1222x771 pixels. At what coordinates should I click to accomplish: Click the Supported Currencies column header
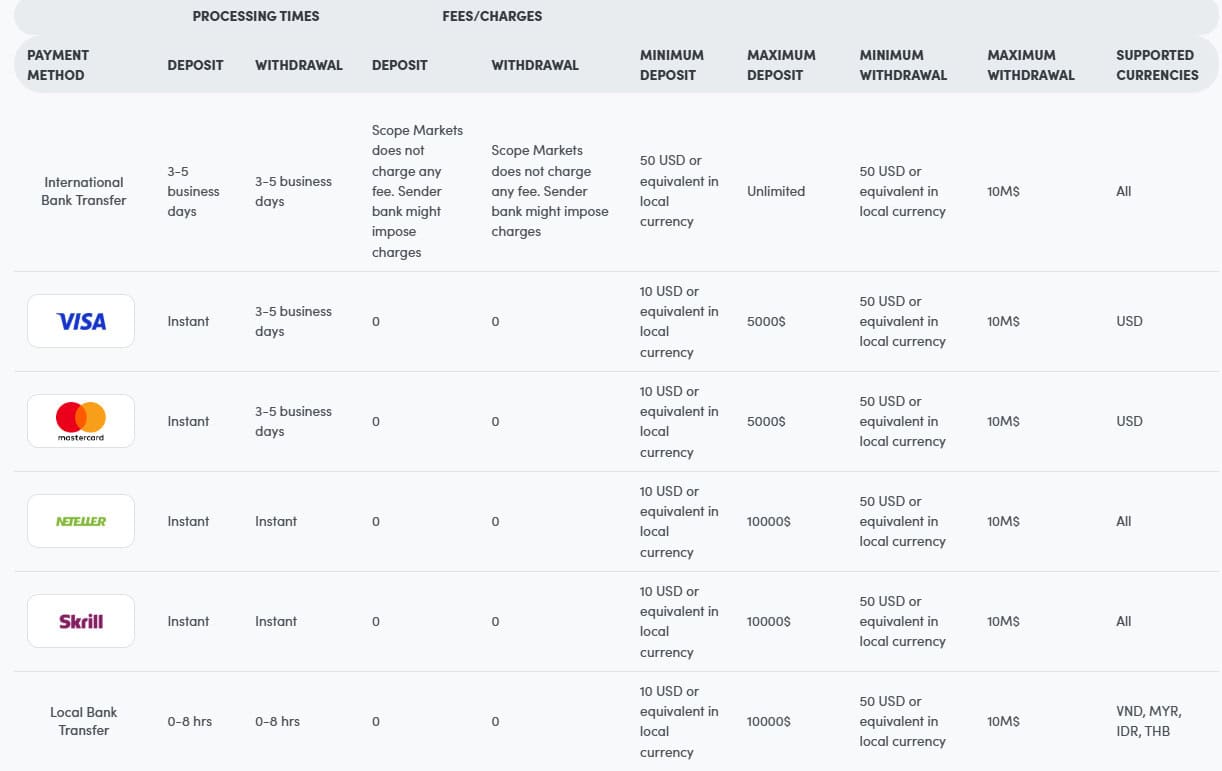click(1157, 65)
